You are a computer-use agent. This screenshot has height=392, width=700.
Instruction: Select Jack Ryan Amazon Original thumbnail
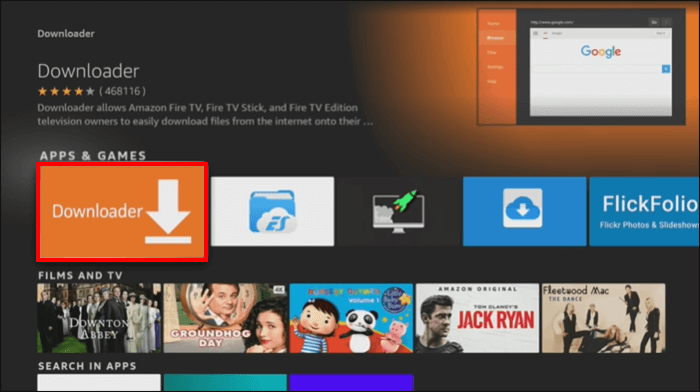[x=477, y=318]
